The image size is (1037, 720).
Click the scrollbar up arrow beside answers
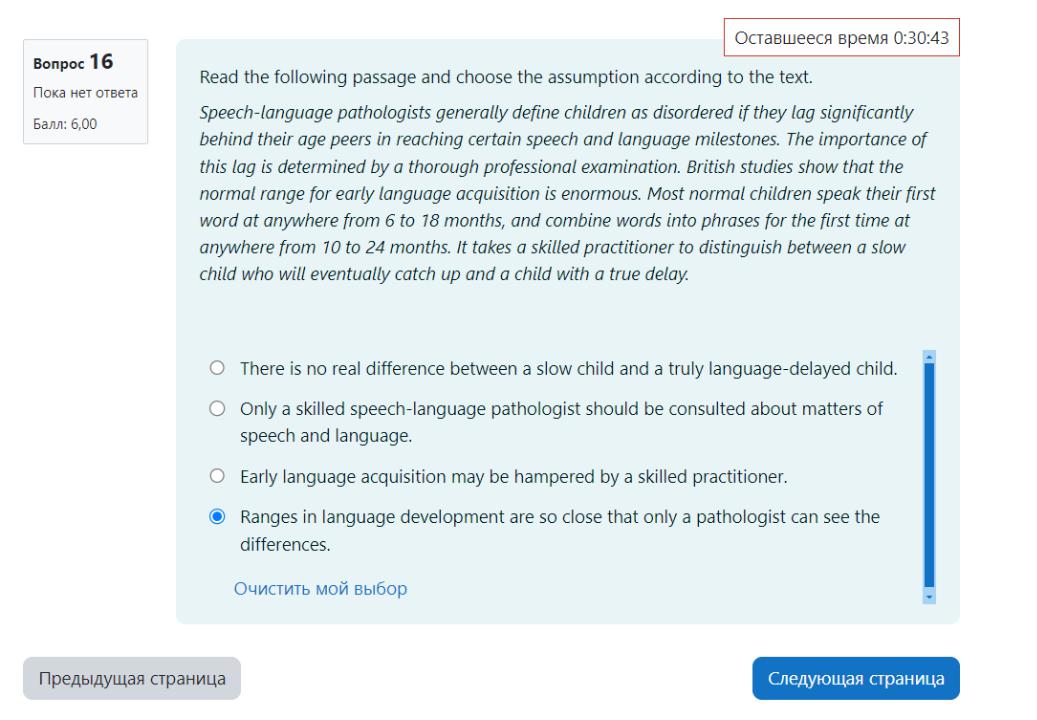coord(929,357)
